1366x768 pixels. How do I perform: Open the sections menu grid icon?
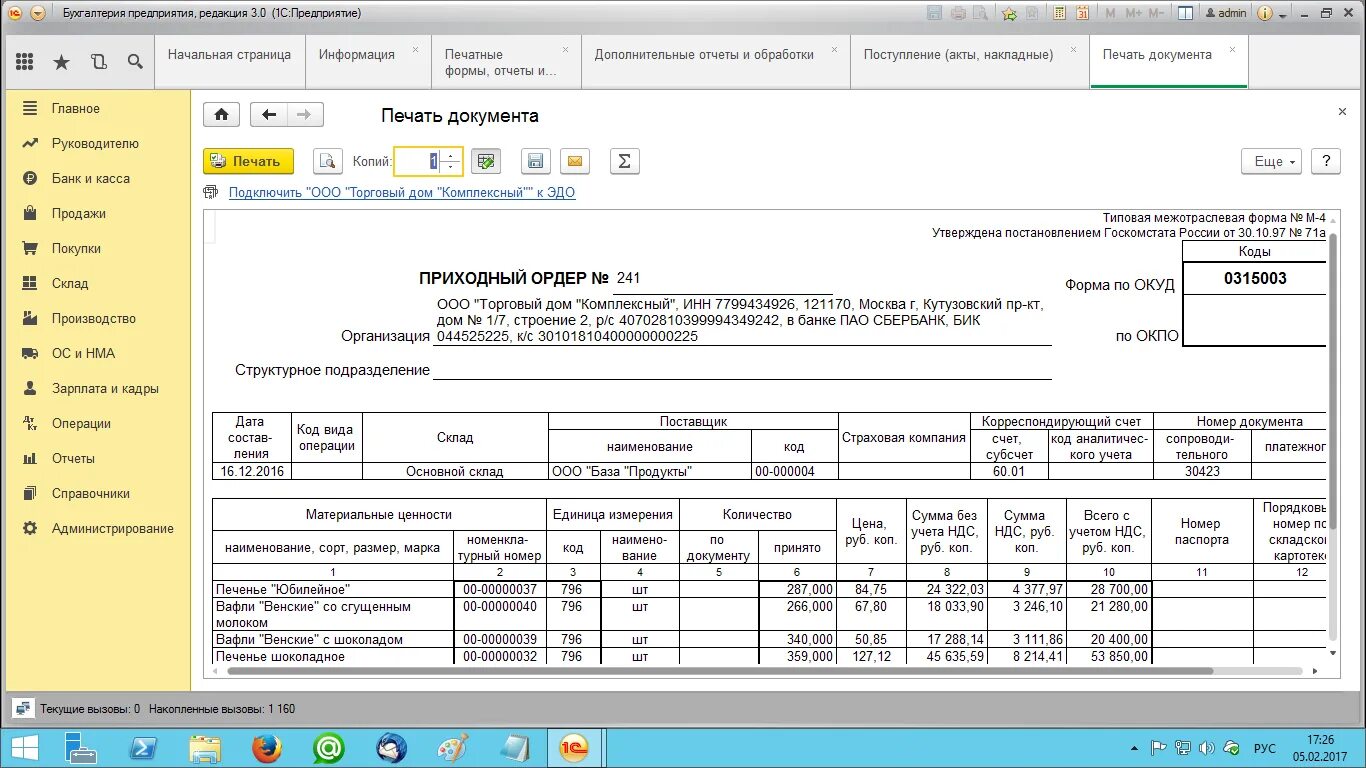tap(25, 62)
